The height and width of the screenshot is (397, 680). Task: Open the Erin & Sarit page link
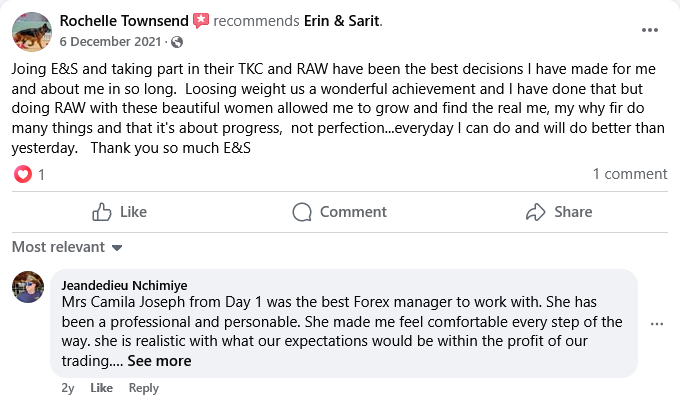coord(342,20)
